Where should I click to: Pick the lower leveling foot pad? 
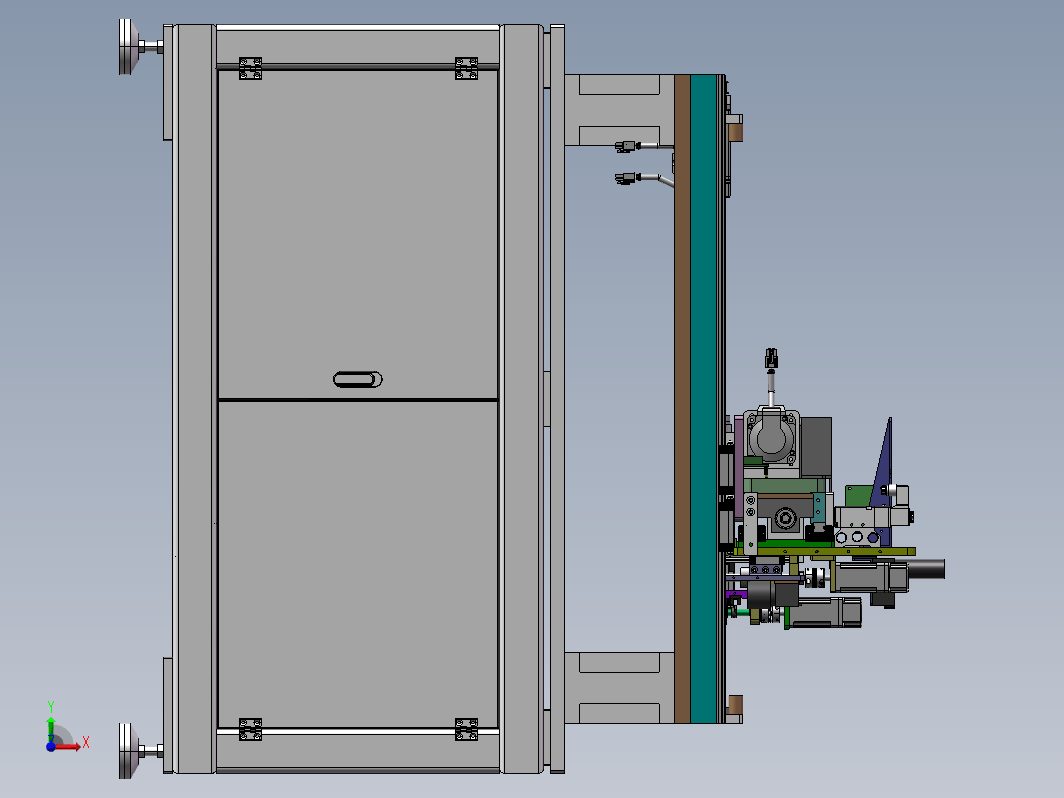[x=129, y=750]
